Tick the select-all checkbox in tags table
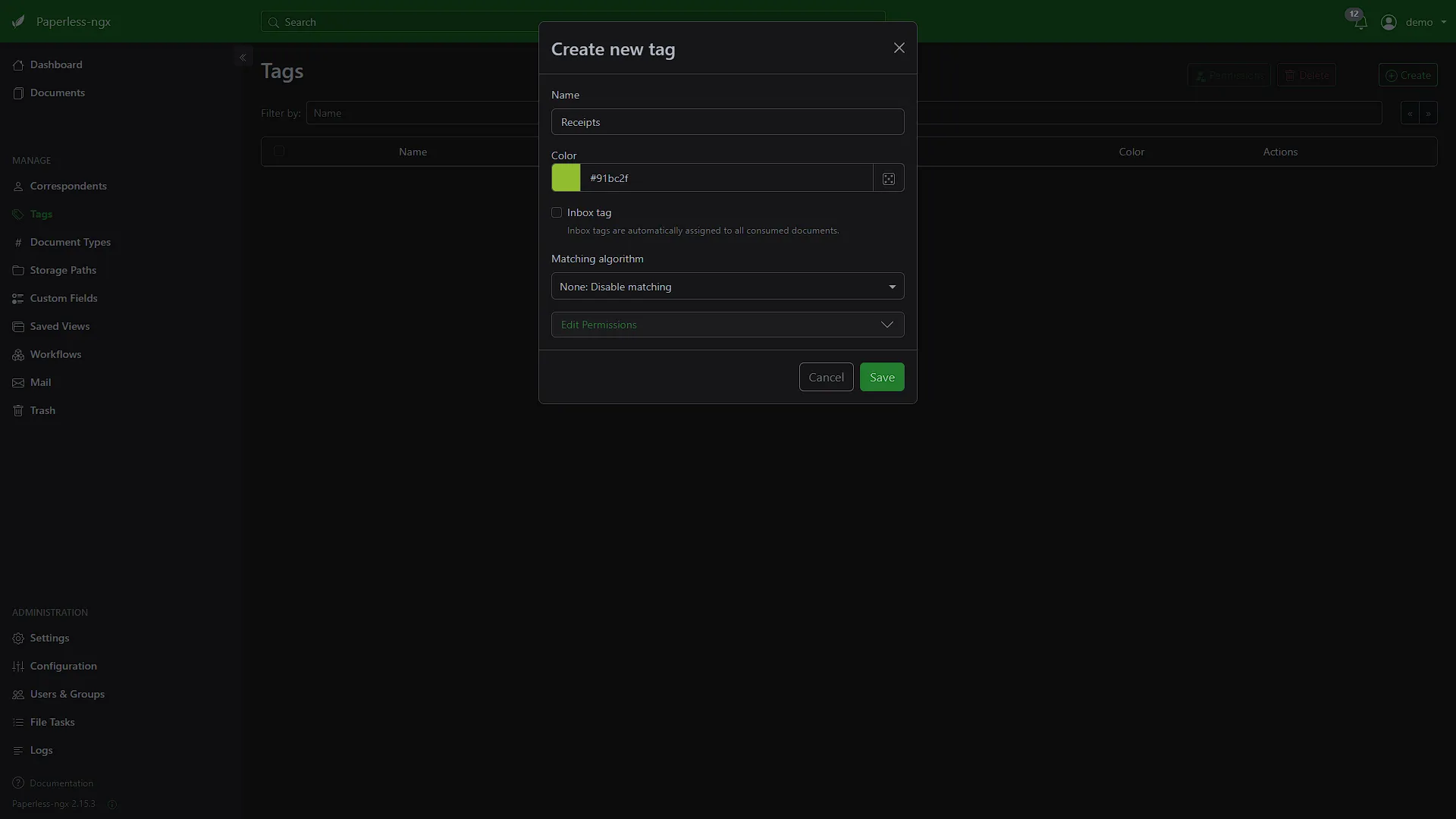The height and width of the screenshot is (819, 1456). click(x=279, y=151)
